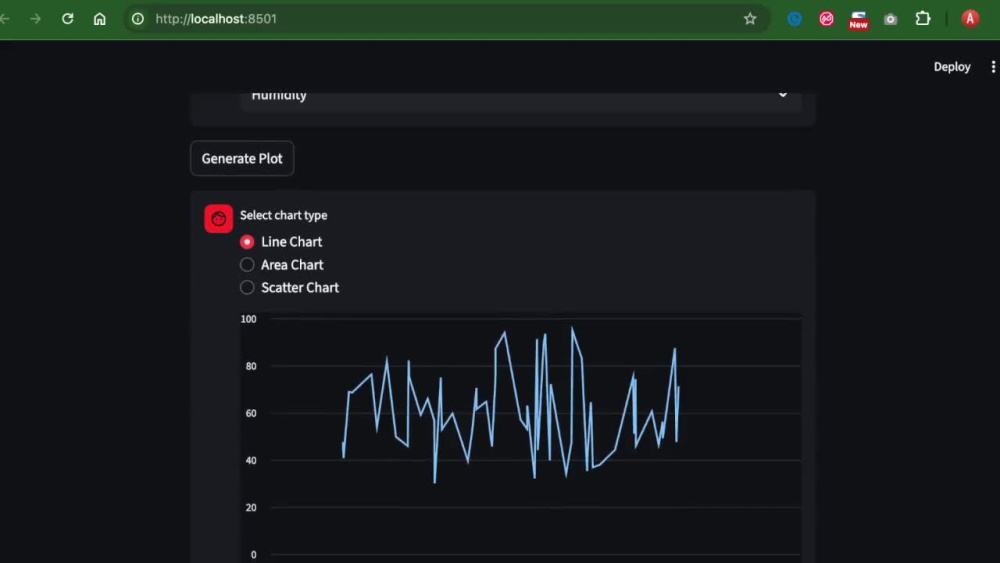Open the user profile avatar A
The height and width of the screenshot is (563, 1000).
coord(970,18)
